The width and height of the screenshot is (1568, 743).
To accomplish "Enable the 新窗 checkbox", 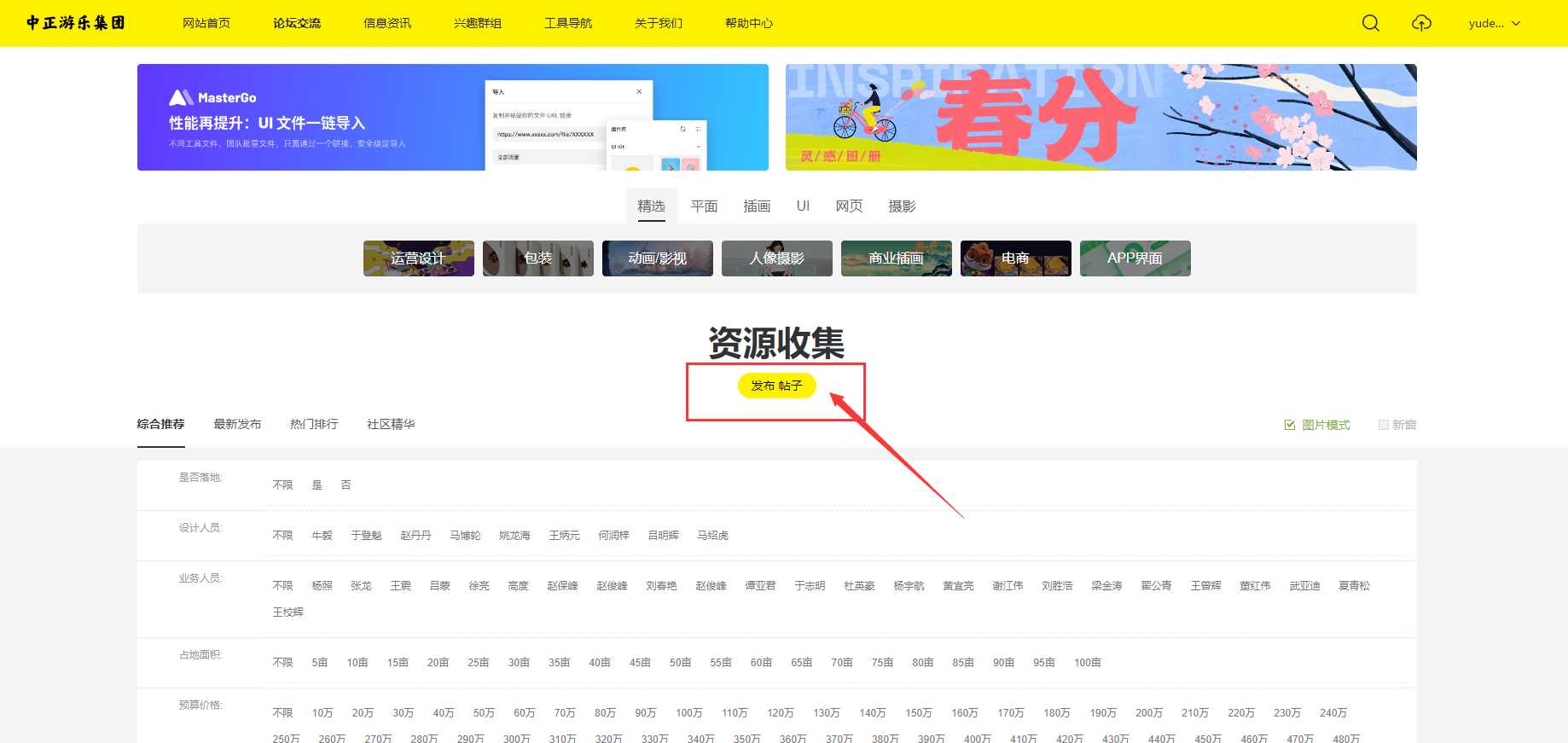I will pos(1384,425).
